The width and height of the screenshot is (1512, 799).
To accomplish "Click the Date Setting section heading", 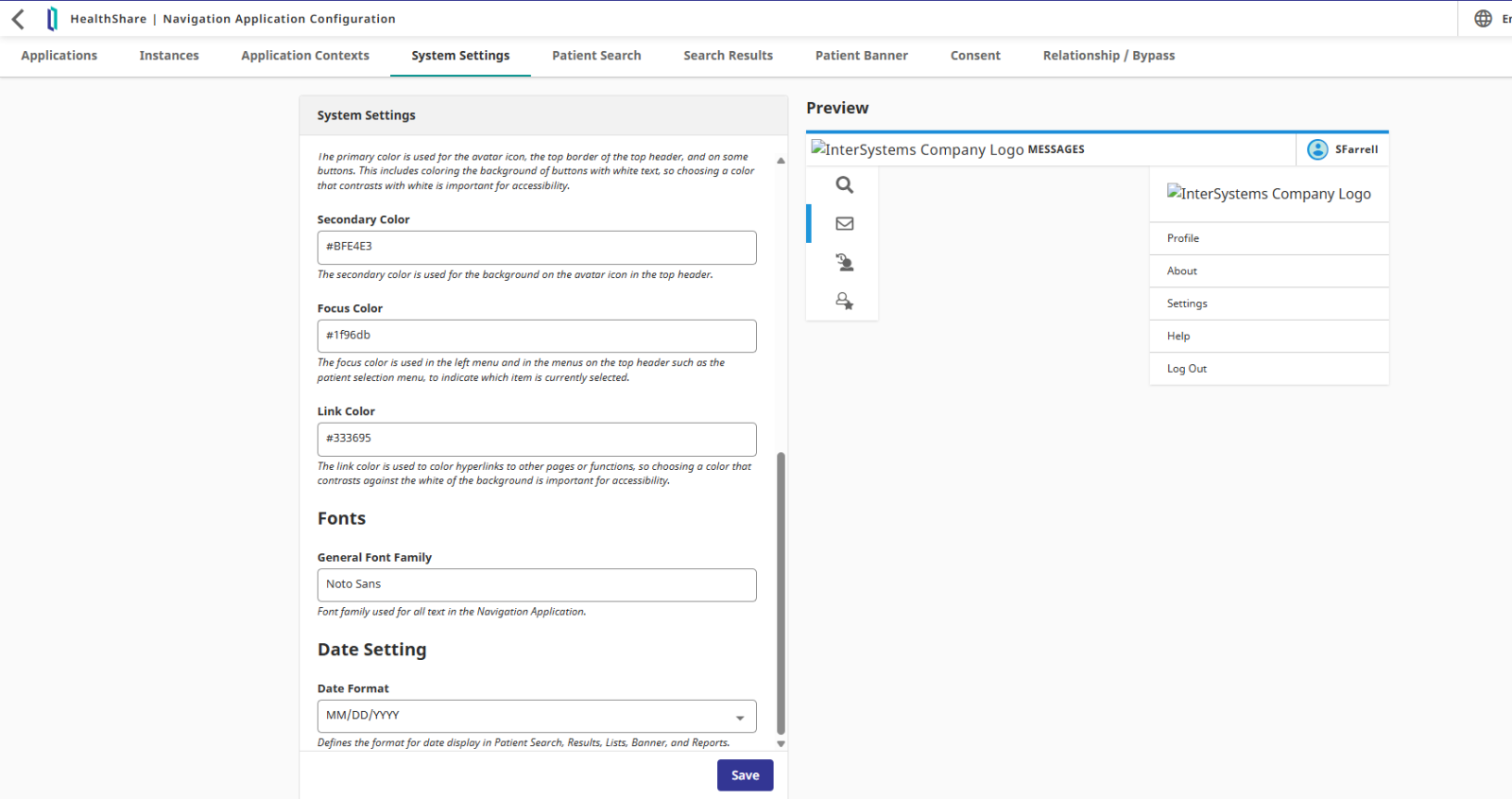I will pyautogui.click(x=372, y=650).
